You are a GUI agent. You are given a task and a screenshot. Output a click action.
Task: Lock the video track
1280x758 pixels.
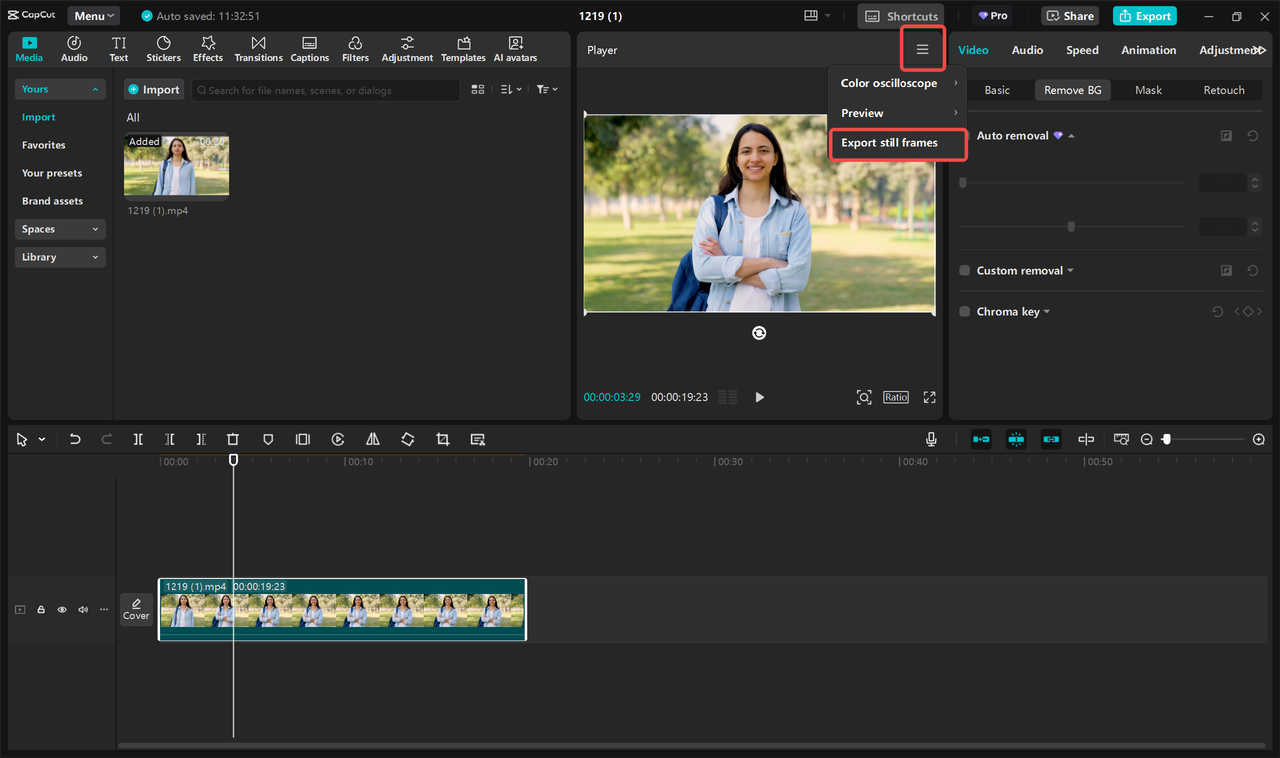pyautogui.click(x=41, y=609)
